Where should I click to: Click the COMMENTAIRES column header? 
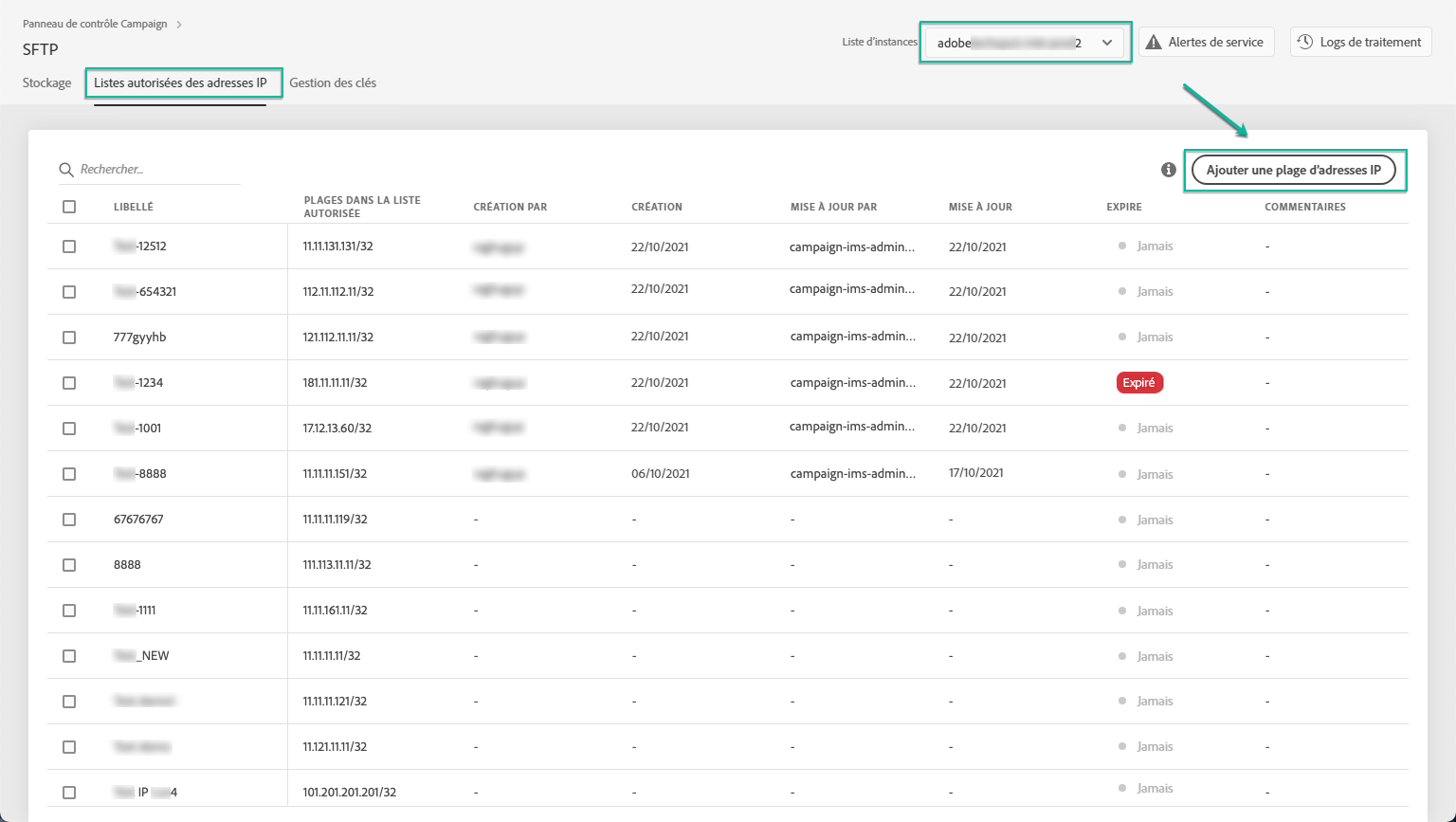1305,207
